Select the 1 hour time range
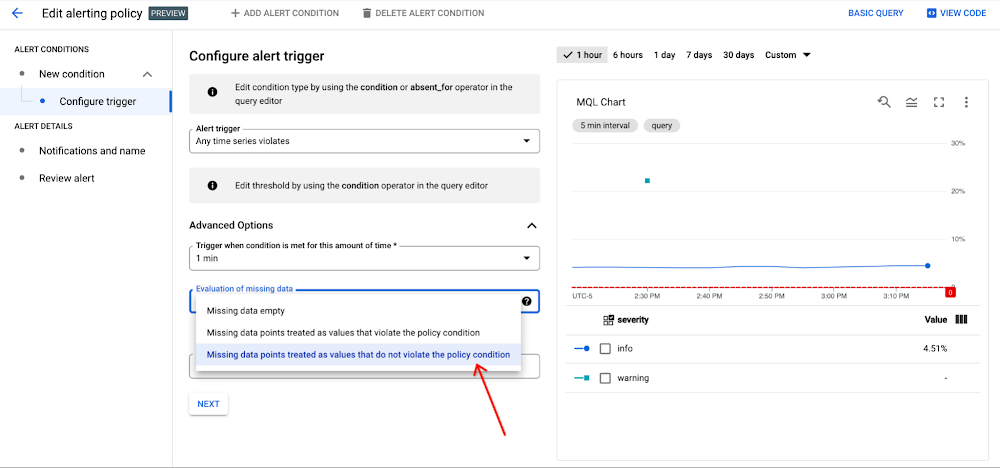1000x468 pixels. [x=582, y=55]
